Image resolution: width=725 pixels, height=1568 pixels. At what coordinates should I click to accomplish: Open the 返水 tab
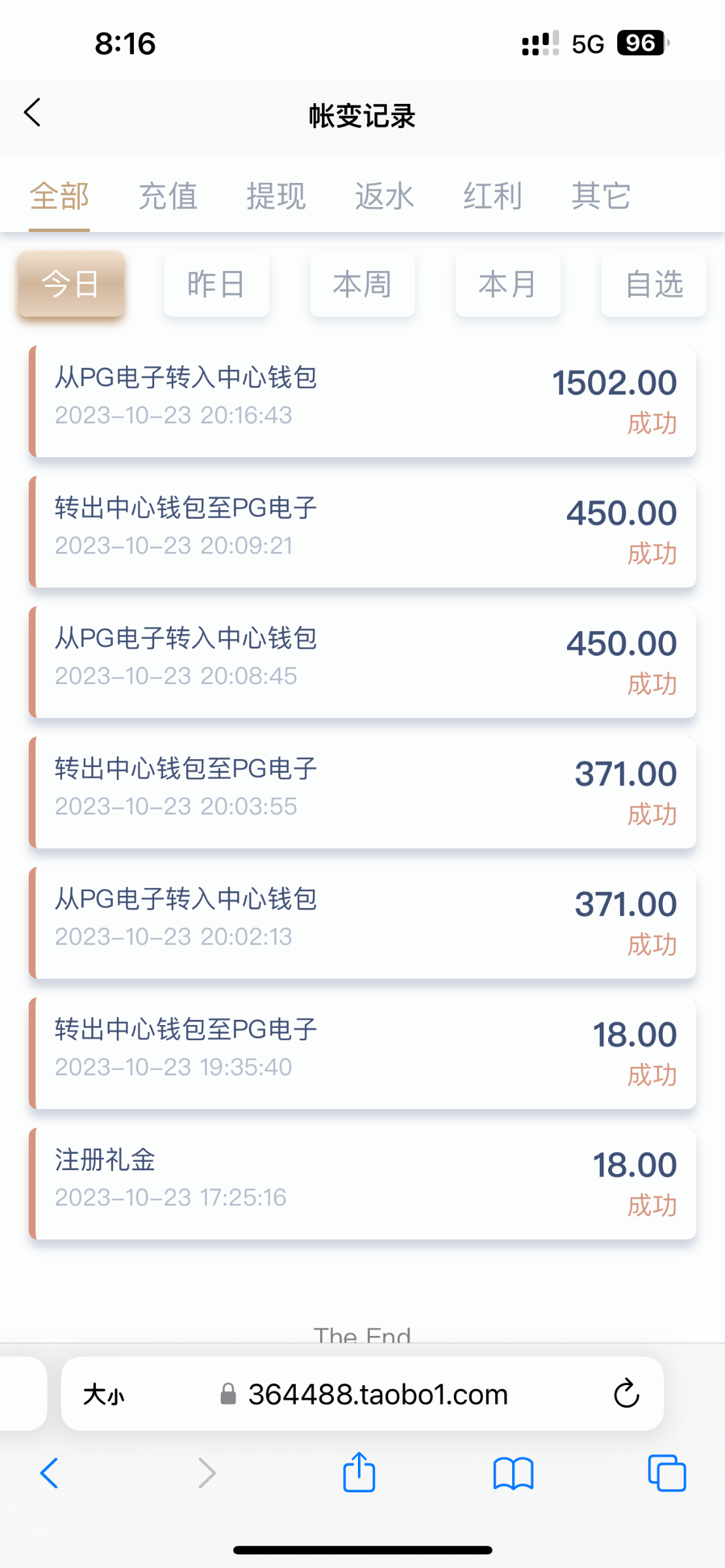click(385, 196)
